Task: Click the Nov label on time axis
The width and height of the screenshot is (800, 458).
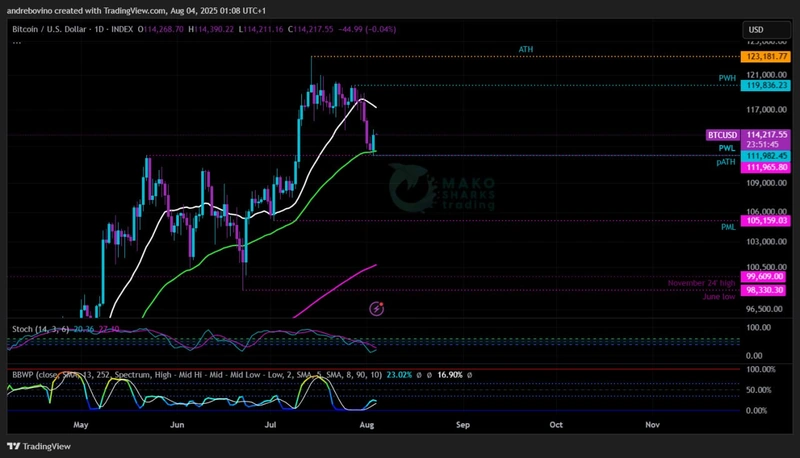Action: 652,424
